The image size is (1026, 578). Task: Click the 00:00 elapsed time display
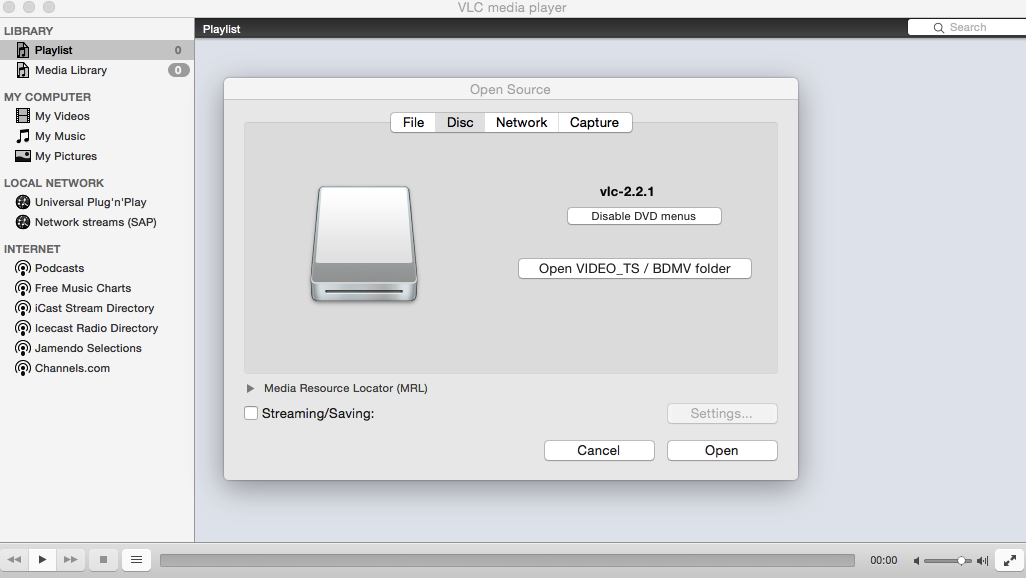point(883,560)
